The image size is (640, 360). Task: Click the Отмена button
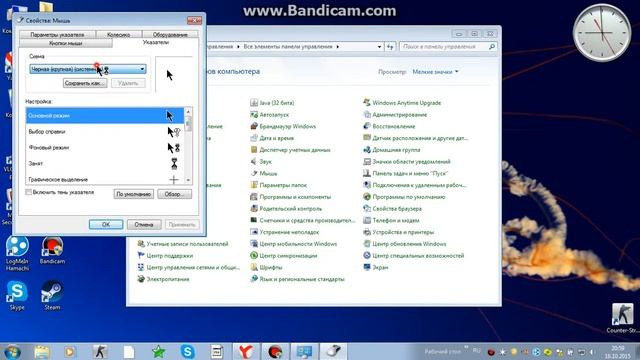[x=144, y=224]
